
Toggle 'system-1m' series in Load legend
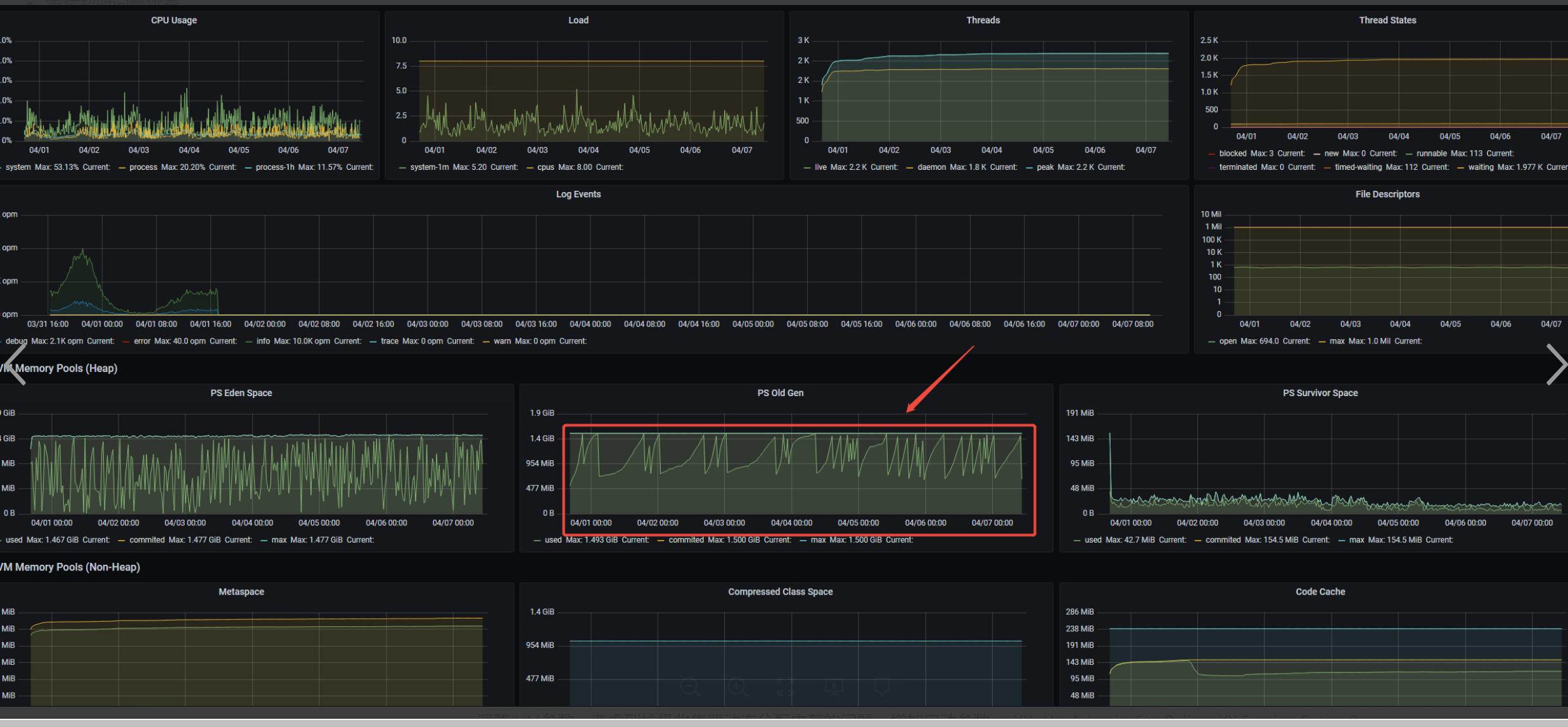[429, 167]
